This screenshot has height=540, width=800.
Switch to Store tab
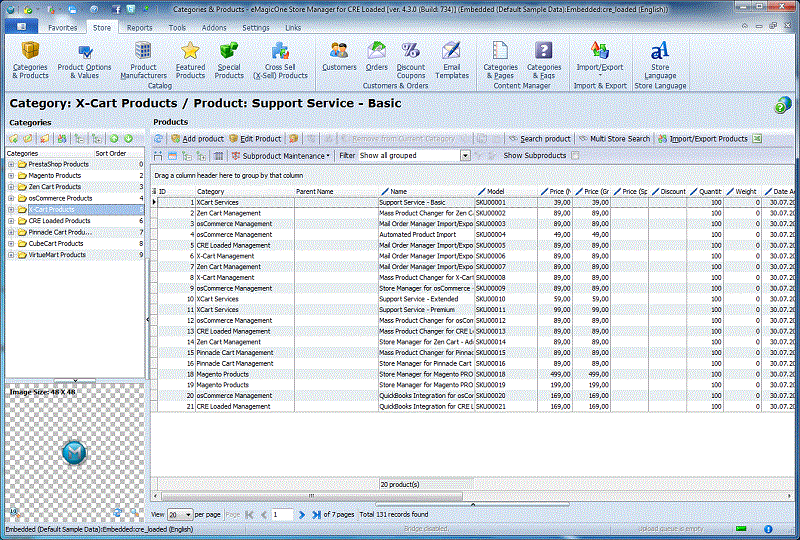click(102, 28)
